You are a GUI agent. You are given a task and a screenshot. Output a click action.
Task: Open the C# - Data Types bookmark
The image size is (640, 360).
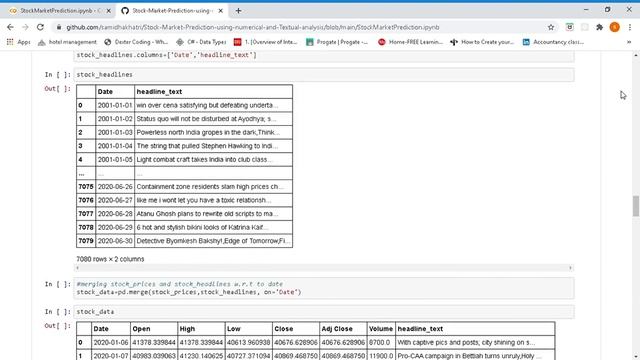click(x=201, y=42)
